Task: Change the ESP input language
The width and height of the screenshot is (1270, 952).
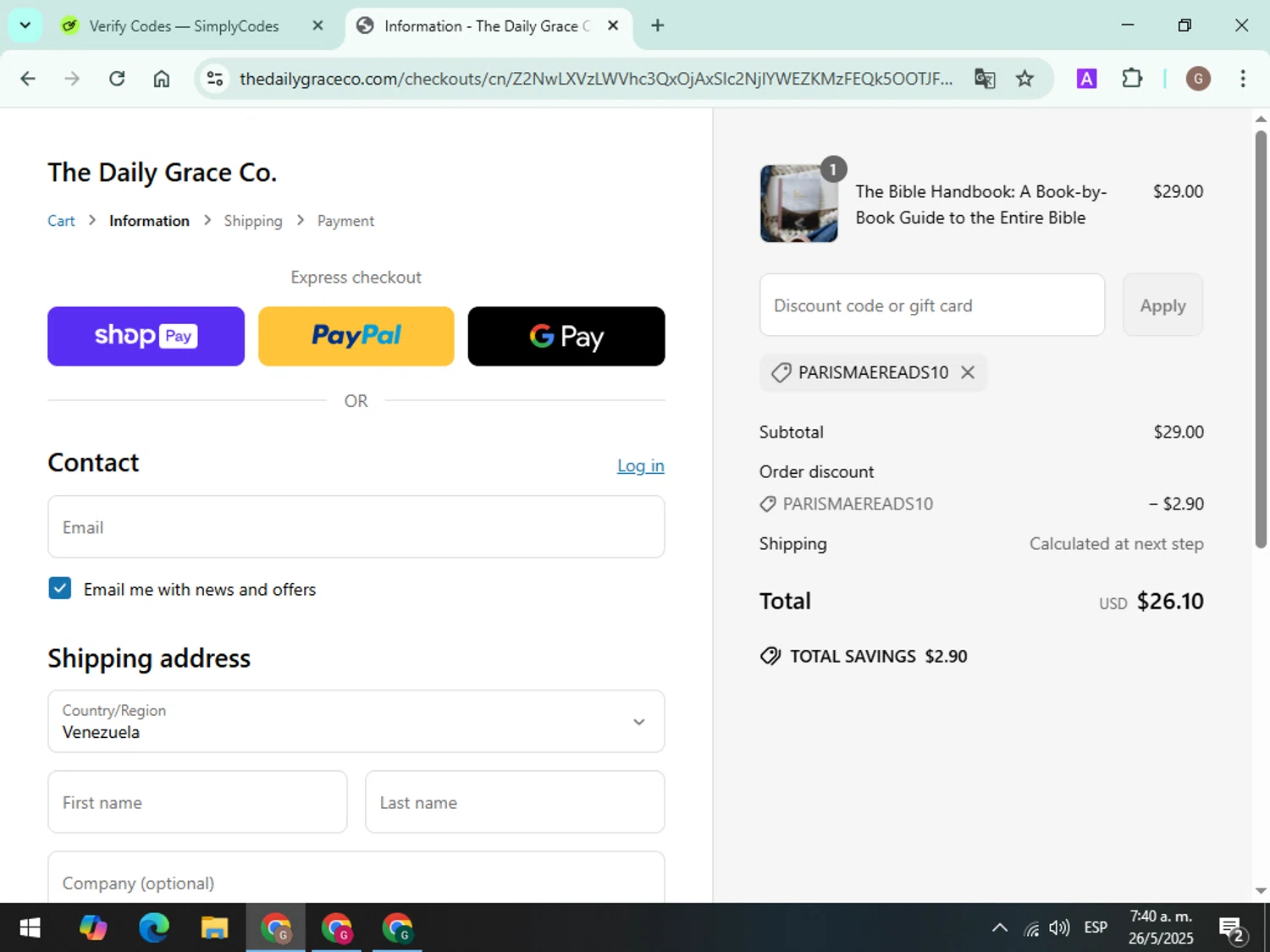Action: pos(1096,928)
